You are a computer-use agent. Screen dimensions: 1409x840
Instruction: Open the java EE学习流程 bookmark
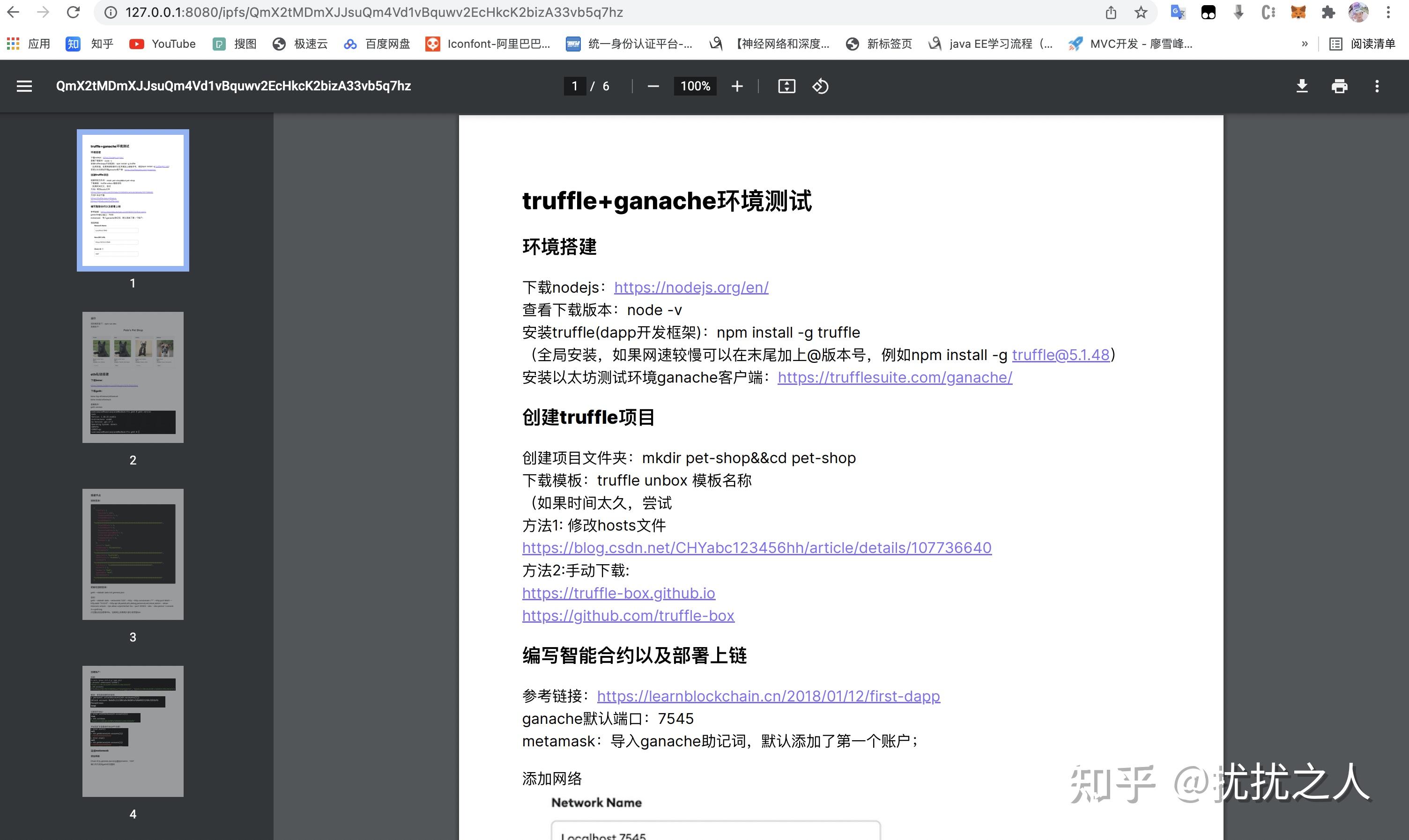[x=991, y=44]
